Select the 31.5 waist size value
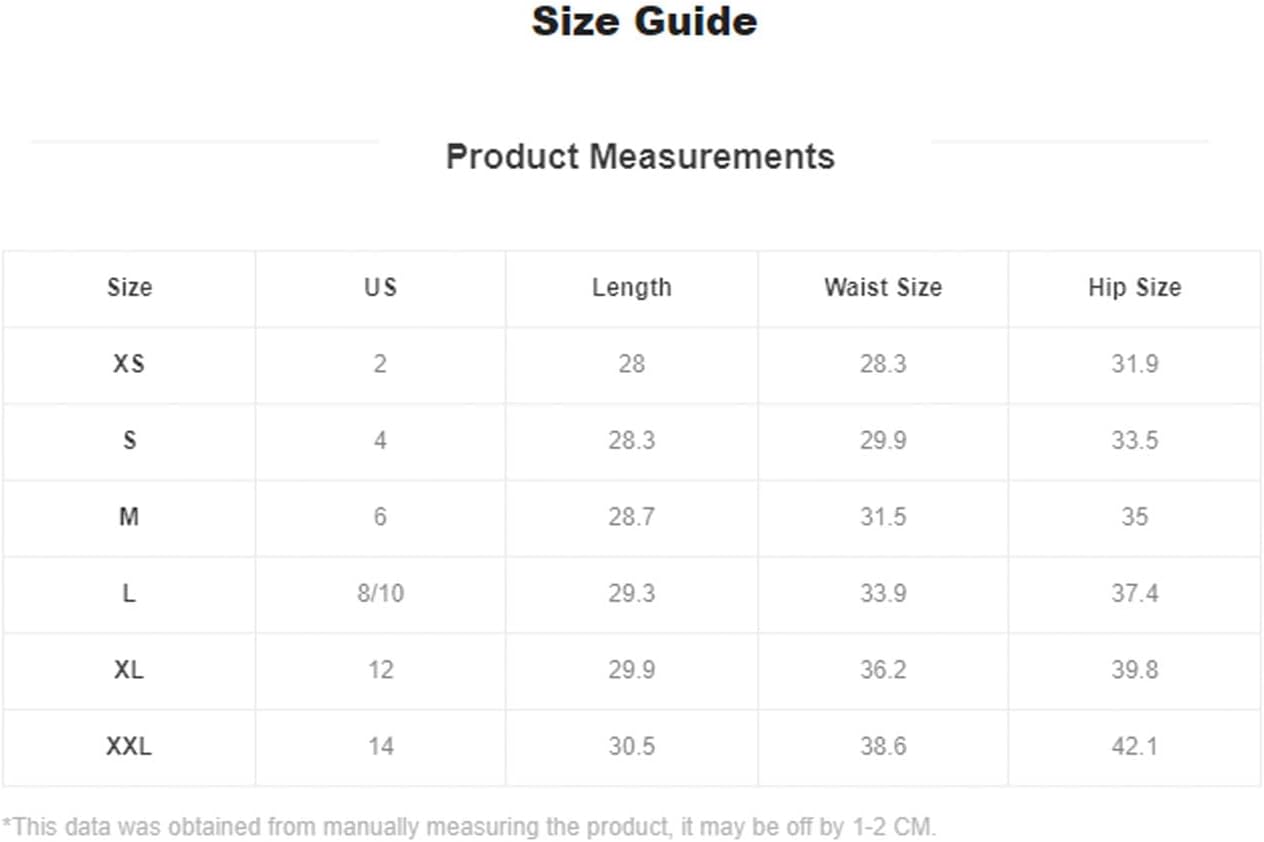The height and width of the screenshot is (842, 1264). 883,517
